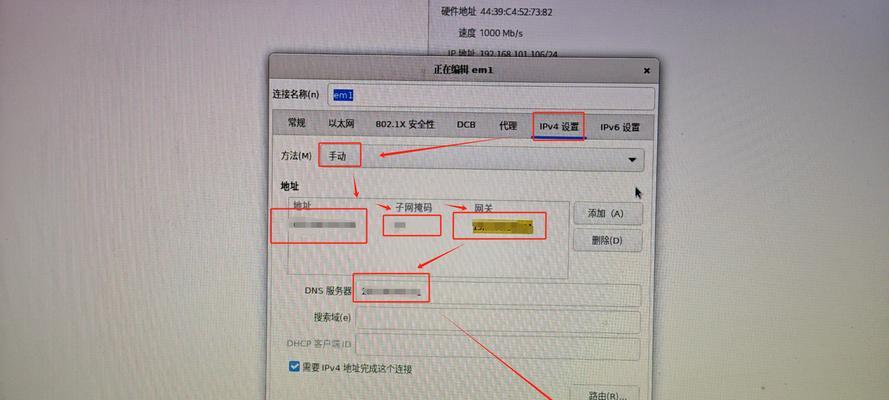Image resolution: width=889 pixels, height=400 pixels.
Task: Toggle 需要 IPv4 地址完成这个连接 checkbox
Action: [294, 367]
